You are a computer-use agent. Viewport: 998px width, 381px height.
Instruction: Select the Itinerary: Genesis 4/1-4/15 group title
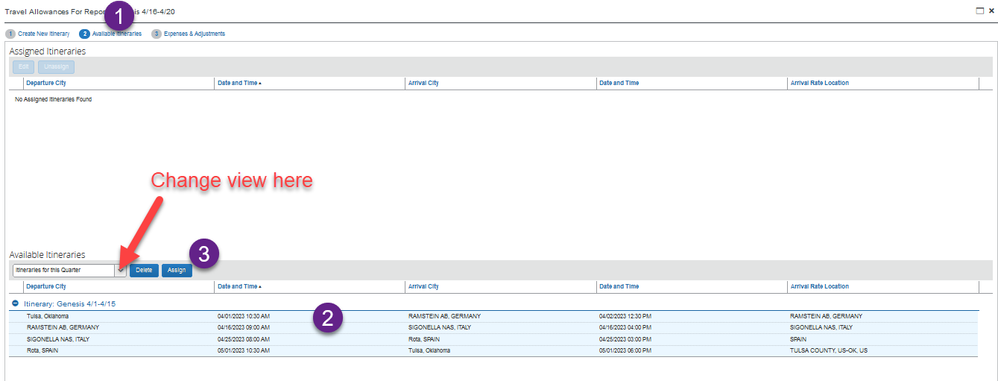click(69, 304)
